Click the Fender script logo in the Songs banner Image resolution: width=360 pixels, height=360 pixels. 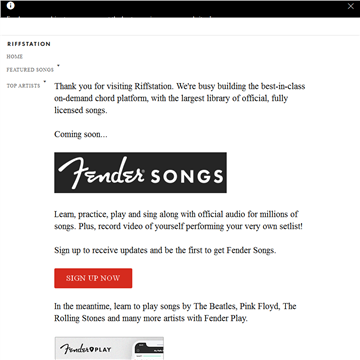pyautogui.click(x=101, y=172)
